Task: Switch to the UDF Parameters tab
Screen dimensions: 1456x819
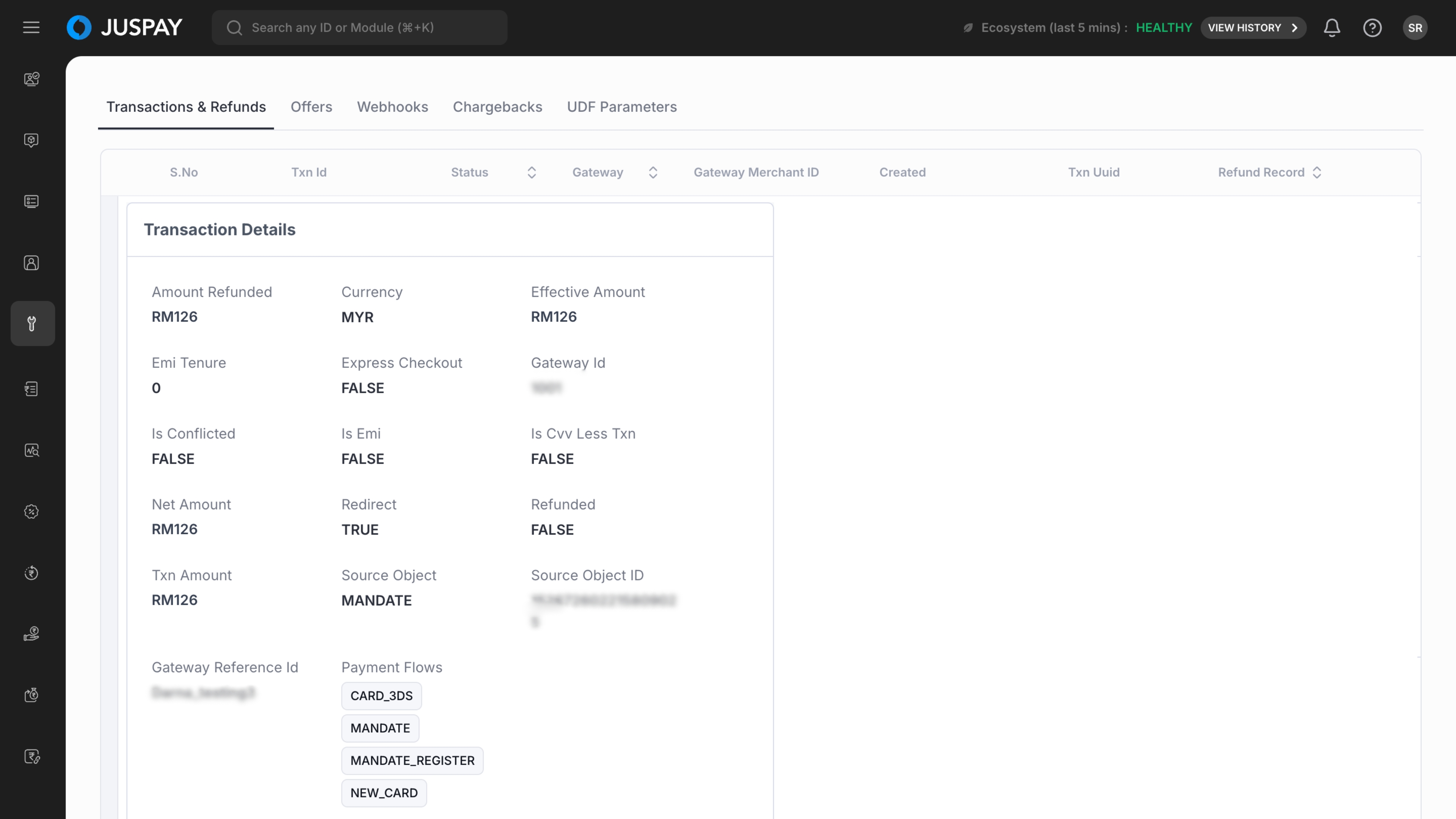Action: click(622, 107)
